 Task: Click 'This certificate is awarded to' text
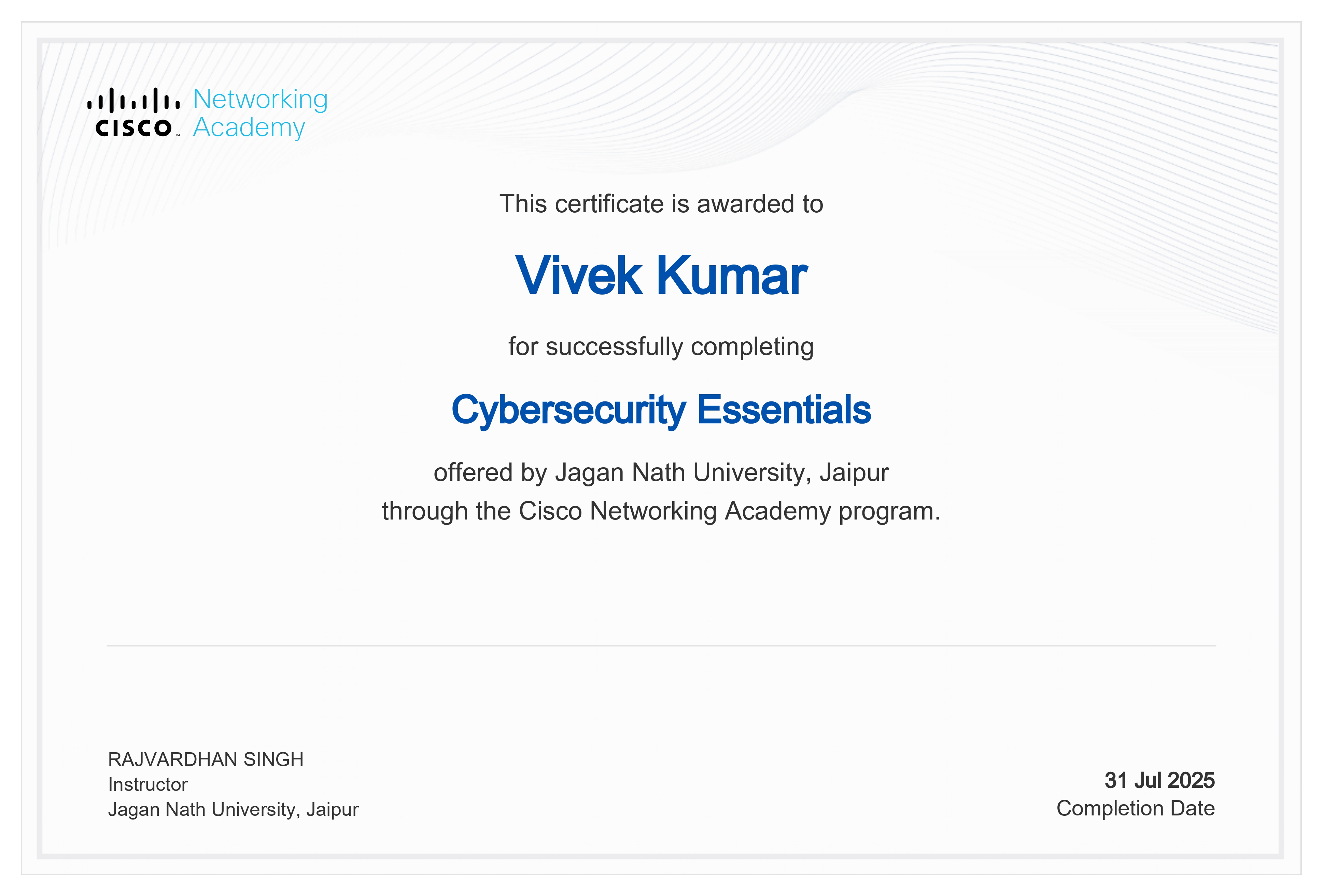pos(661,204)
